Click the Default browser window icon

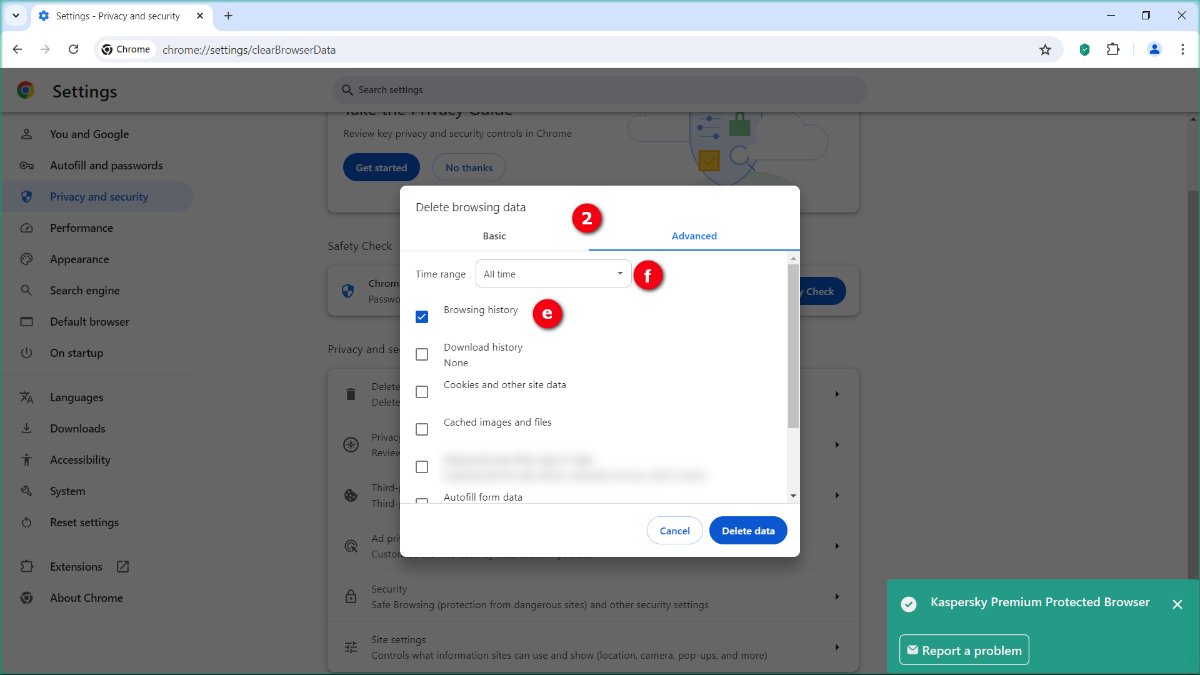pos(27,322)
